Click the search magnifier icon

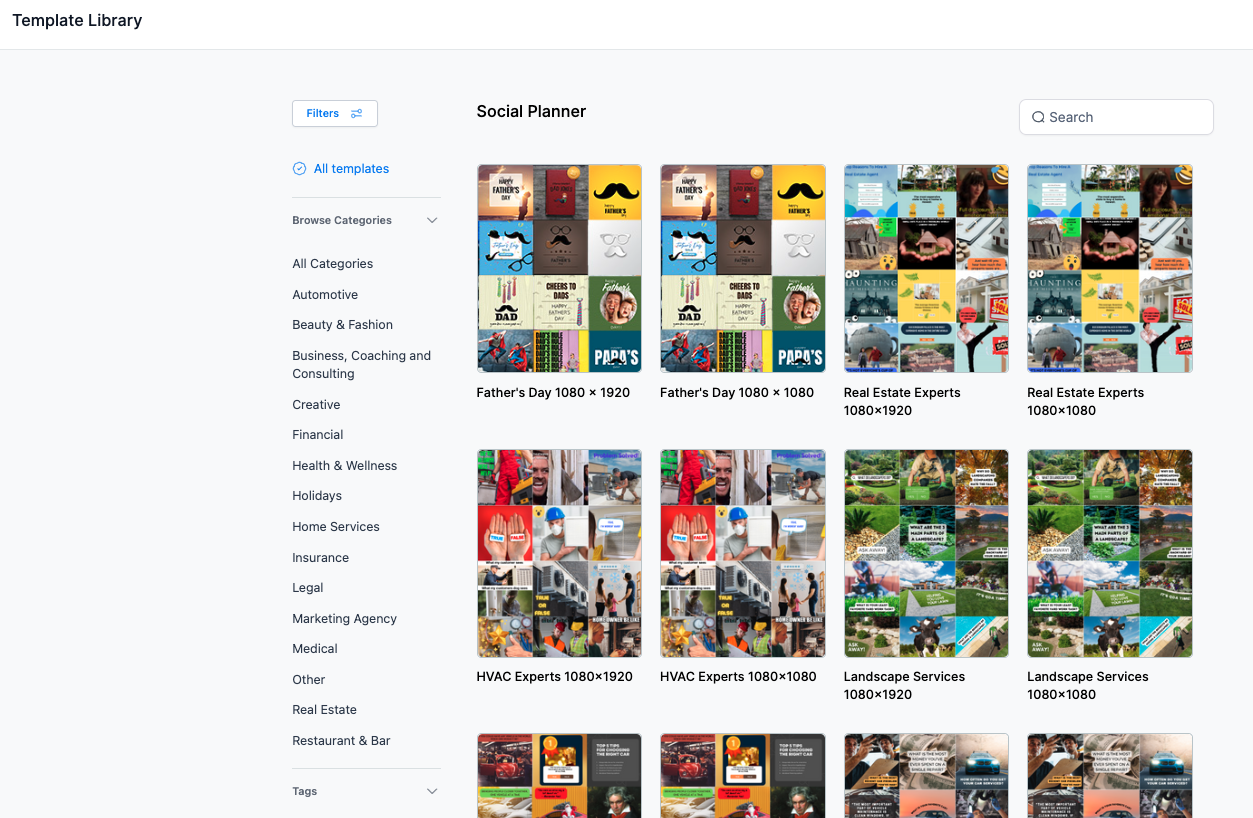point(1038,117)
